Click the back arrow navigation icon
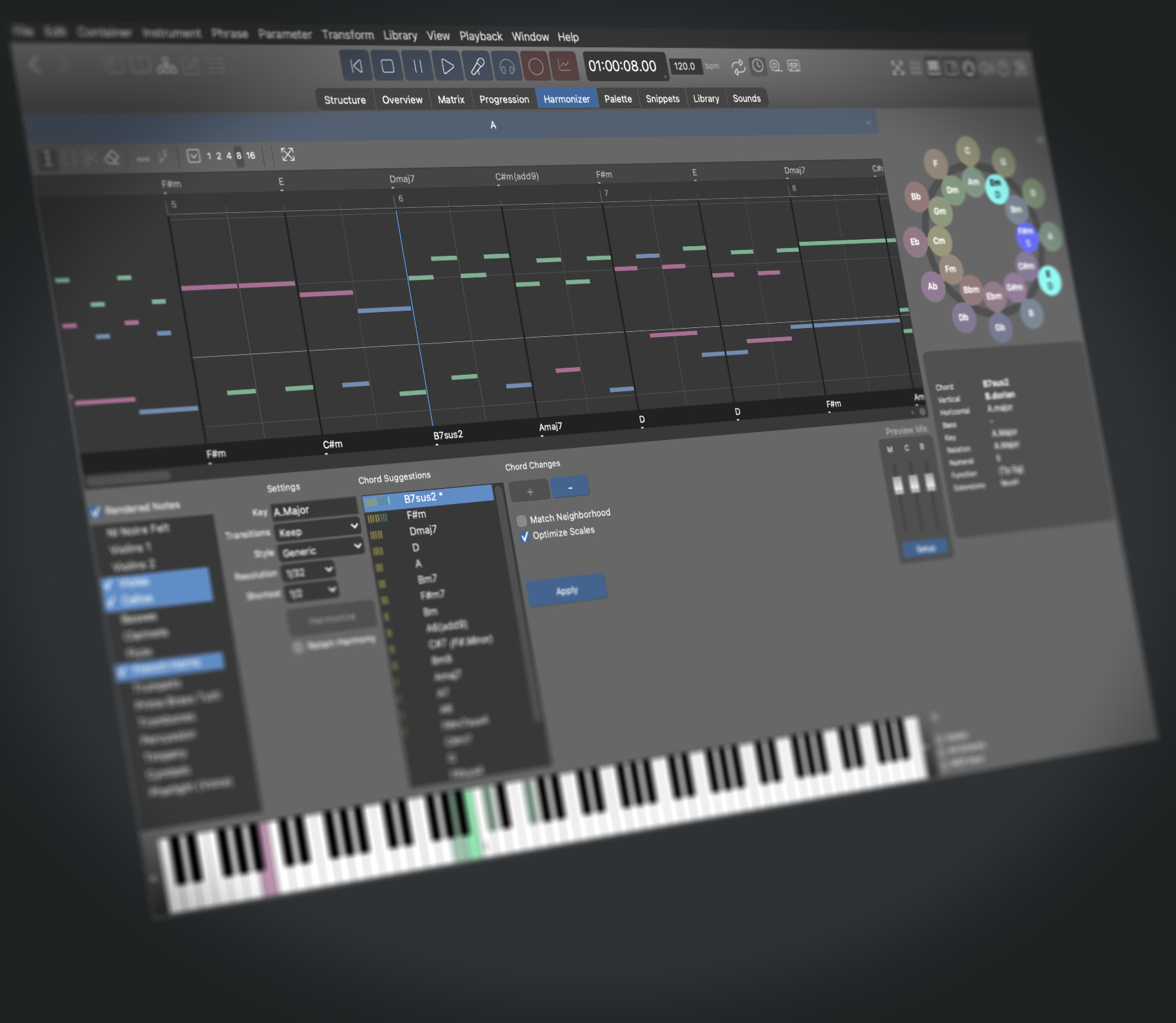Image resolution: width=1176 pixels, height=1023 pixels. pos(35,65)
